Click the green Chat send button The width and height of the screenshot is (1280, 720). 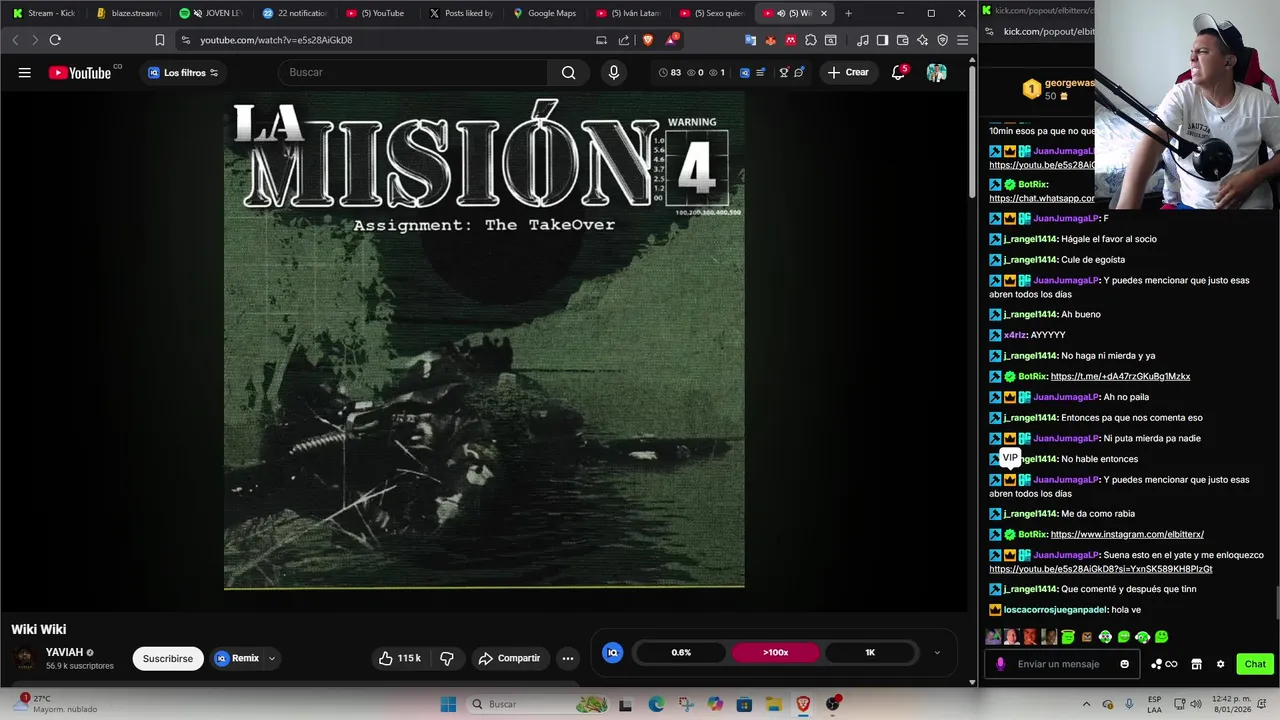1255,664
